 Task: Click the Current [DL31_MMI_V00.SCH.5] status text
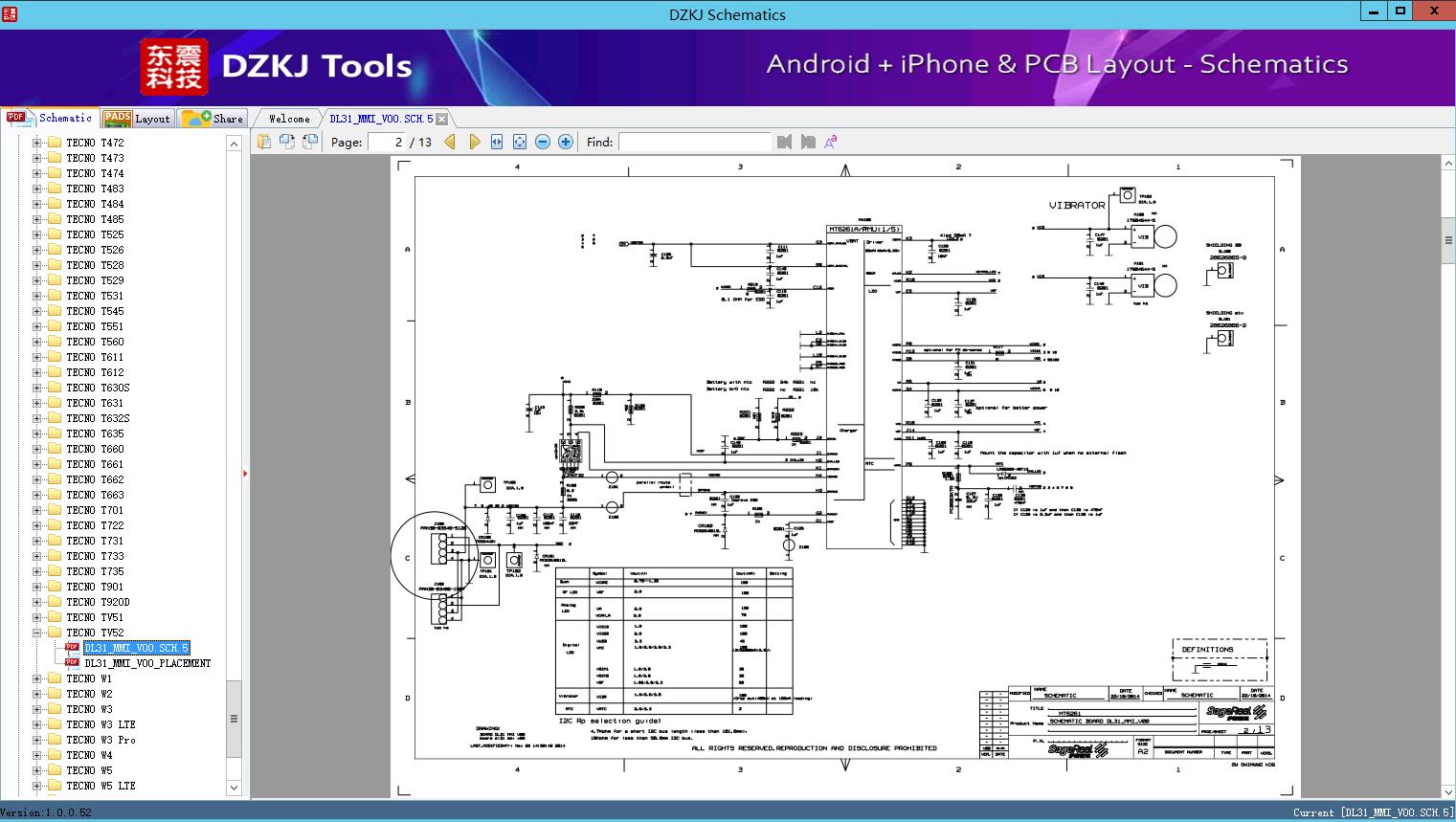pyautogui.click(x=1373, y=812)
